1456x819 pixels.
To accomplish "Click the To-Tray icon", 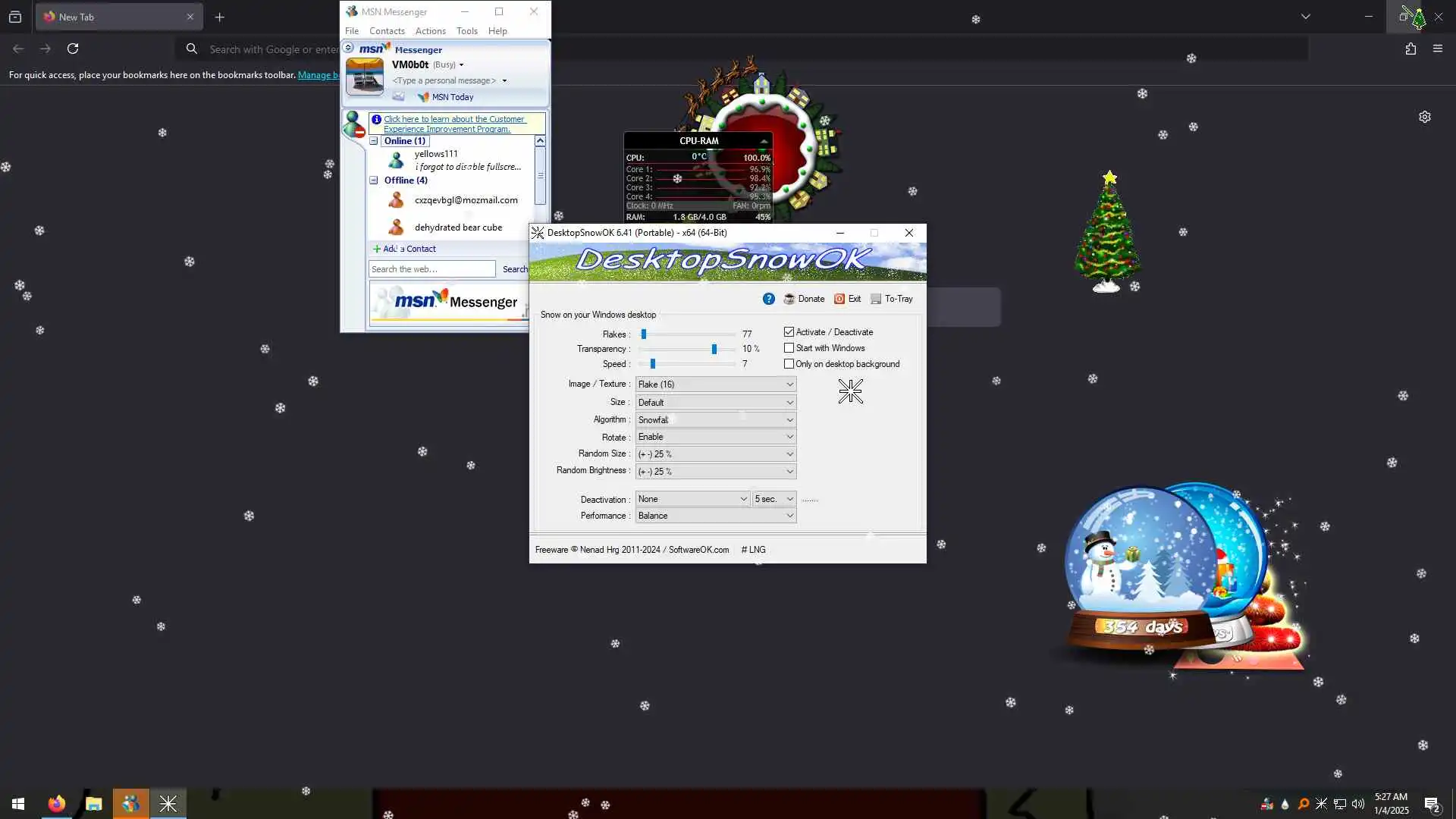I will click(876, 299).
